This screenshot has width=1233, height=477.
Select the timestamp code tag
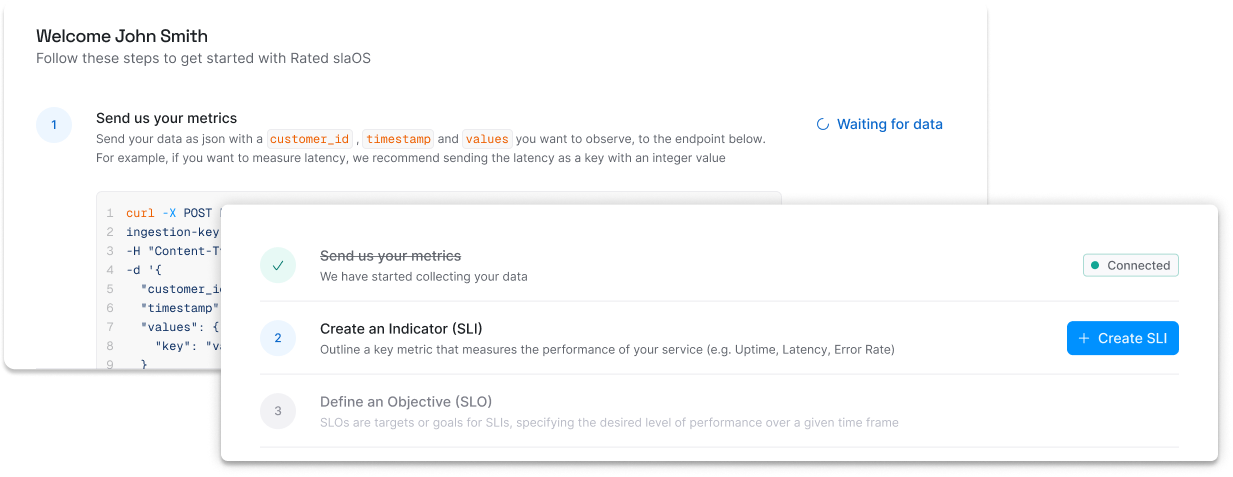click(x=397, y=139)
